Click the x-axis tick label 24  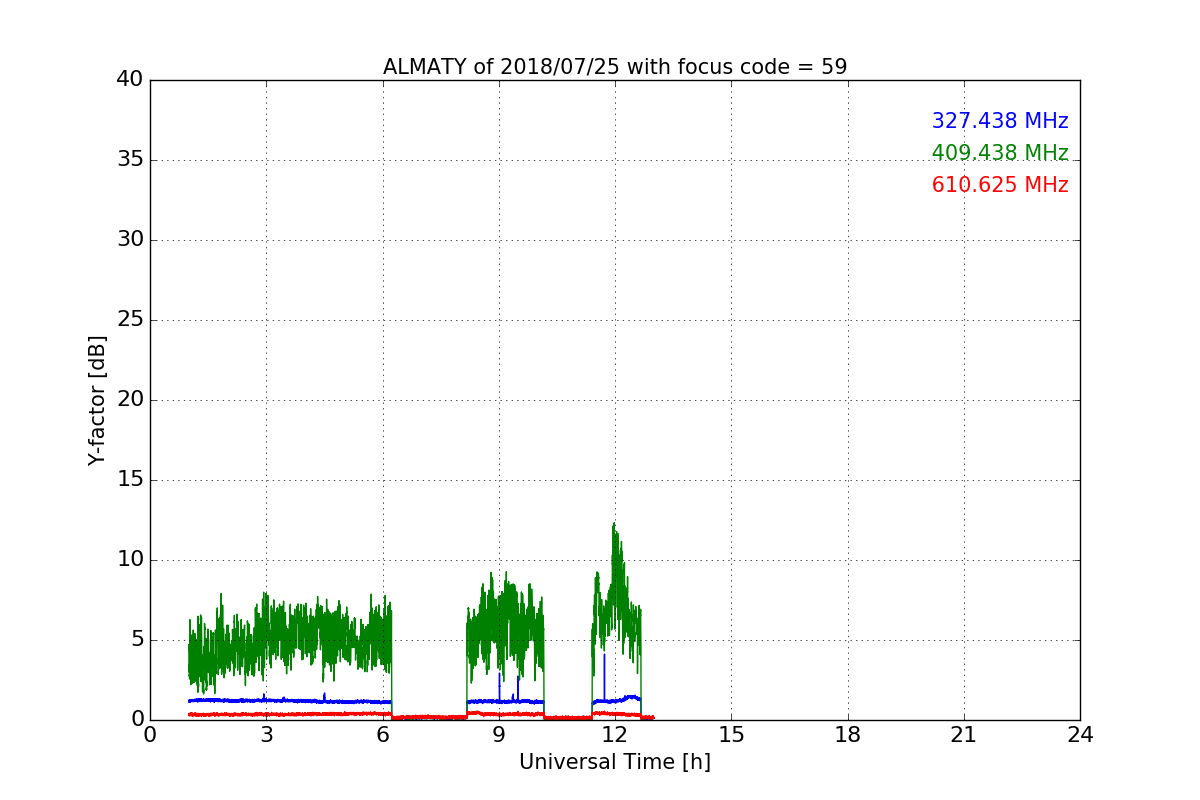click(x=1080, y=735)
